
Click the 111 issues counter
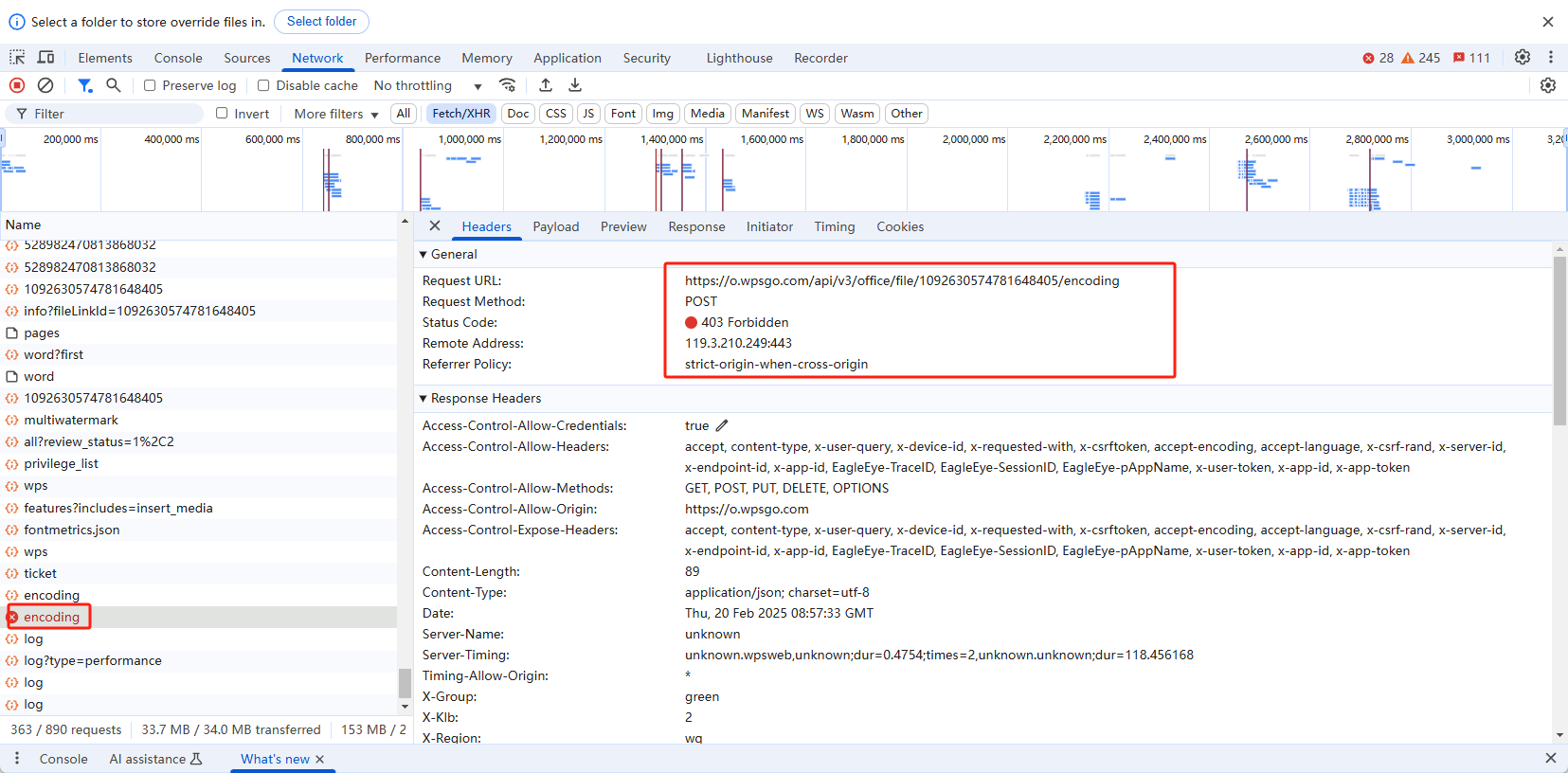[x=1471, y=58]
